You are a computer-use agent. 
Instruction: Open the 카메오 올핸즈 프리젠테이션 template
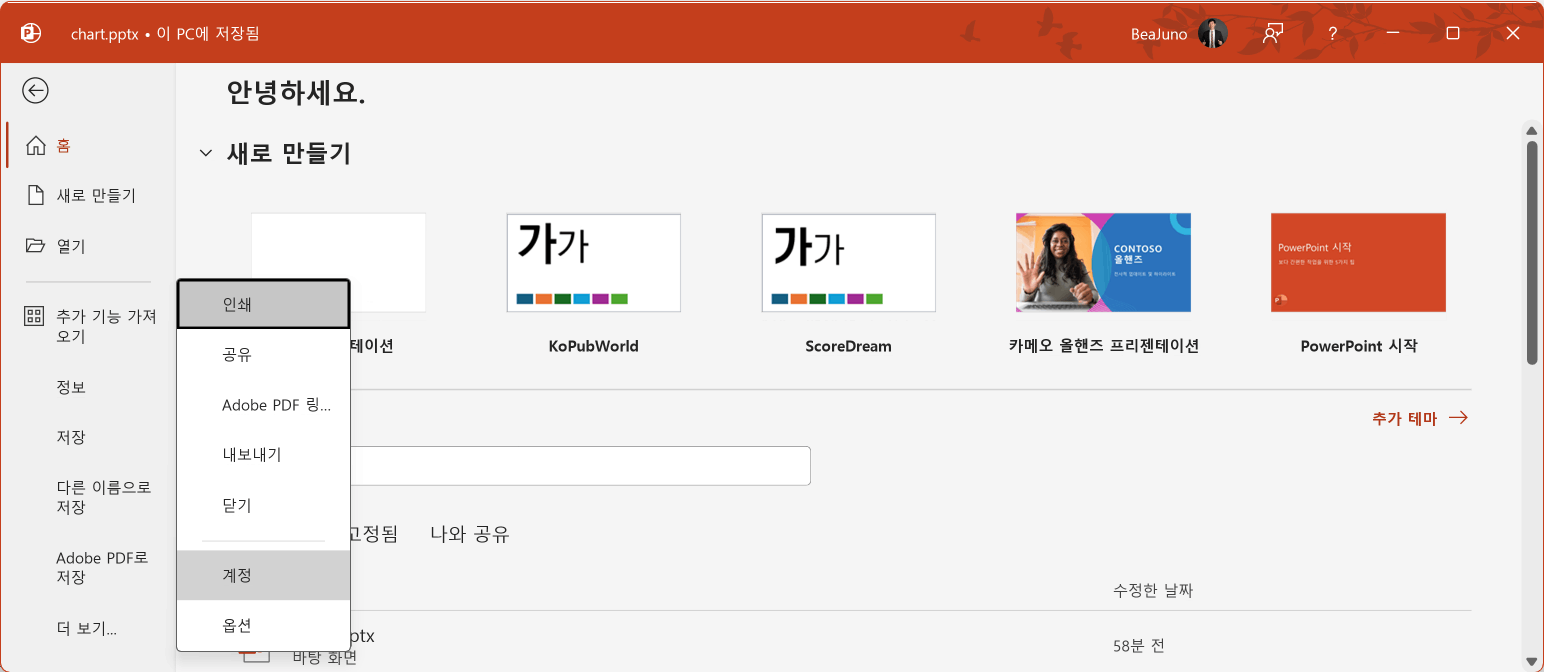tap(1103, 262)
